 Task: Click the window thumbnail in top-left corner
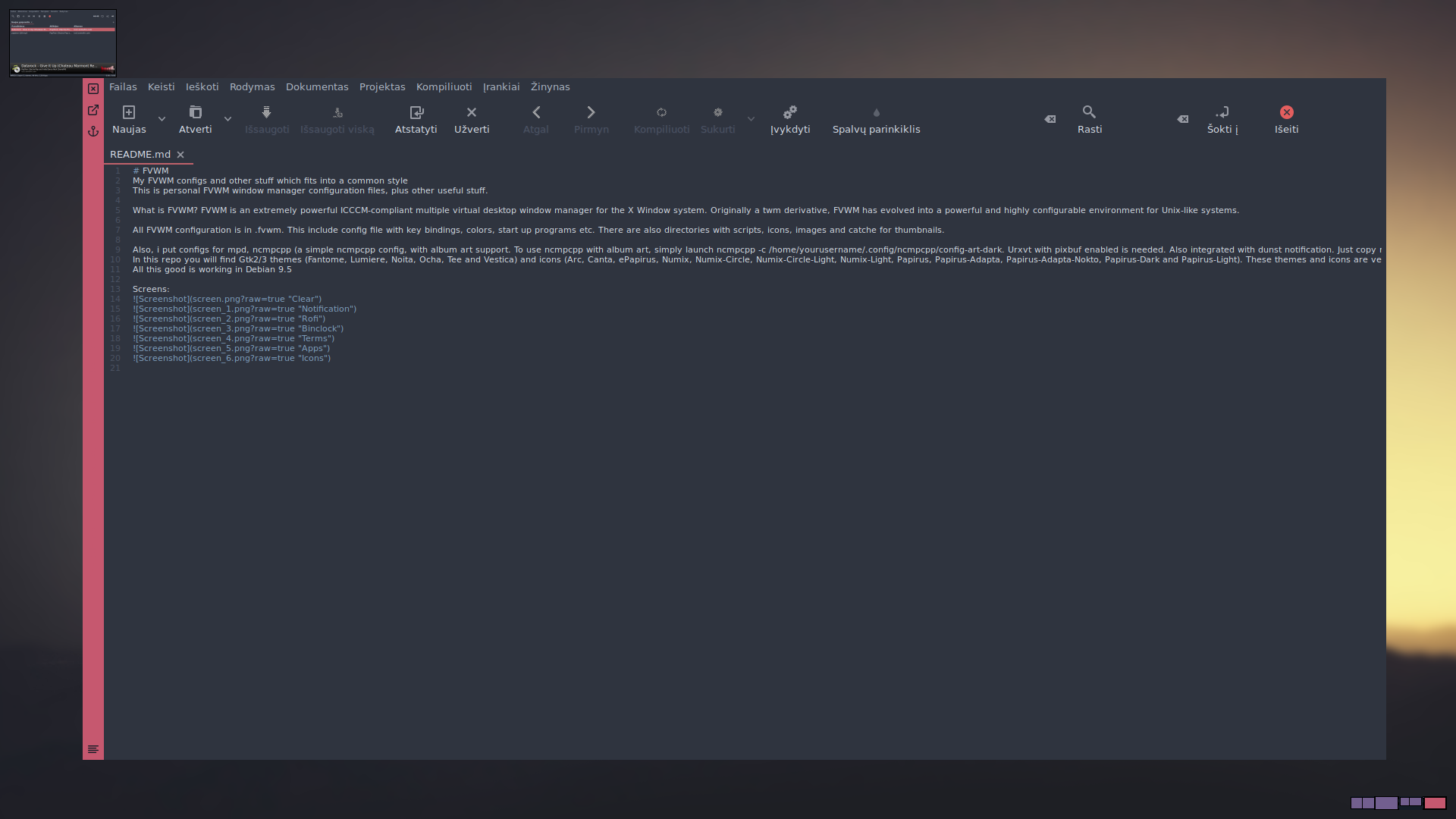63,43
